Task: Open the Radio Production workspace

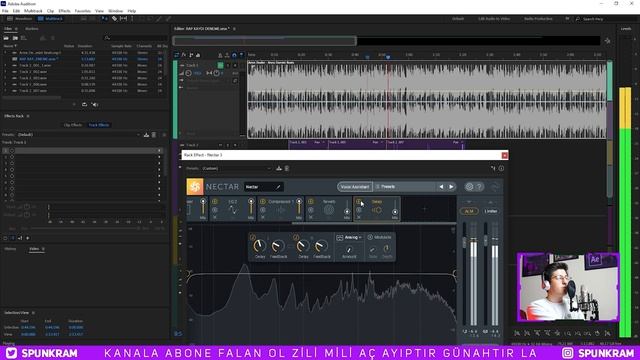Action: coord(538,19)
